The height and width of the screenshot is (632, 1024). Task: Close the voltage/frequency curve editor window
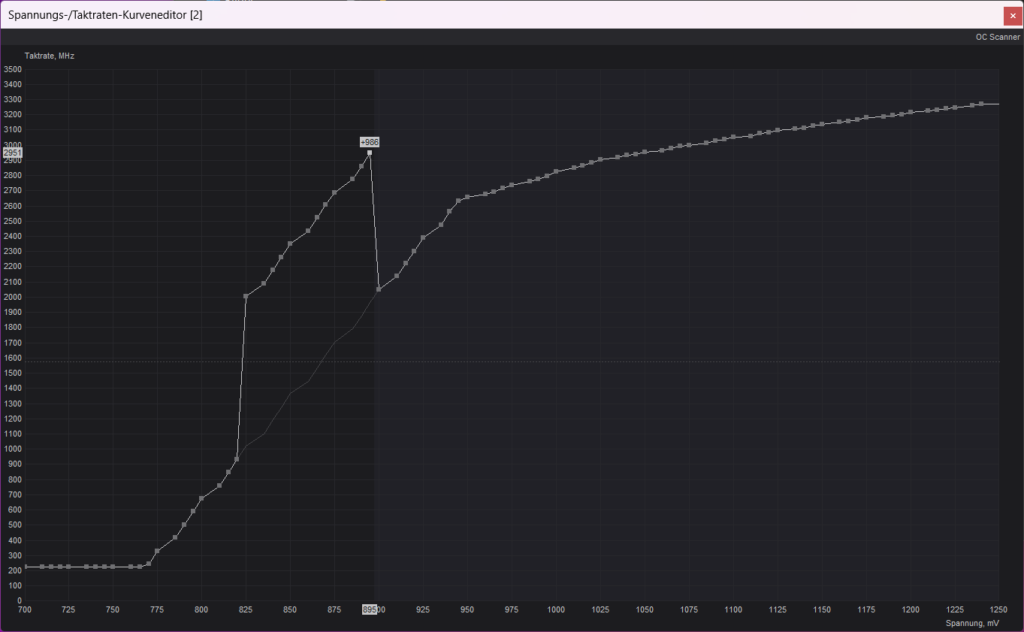pos(1012,15)
